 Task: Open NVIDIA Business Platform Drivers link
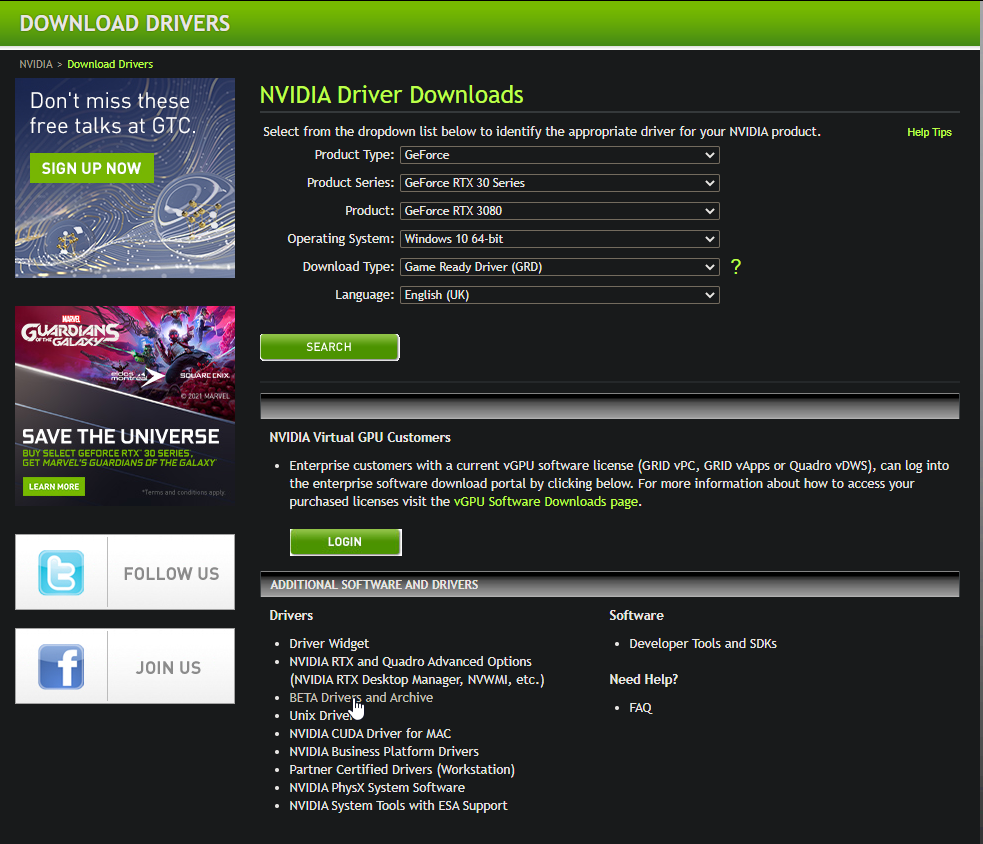coord(384,751)
